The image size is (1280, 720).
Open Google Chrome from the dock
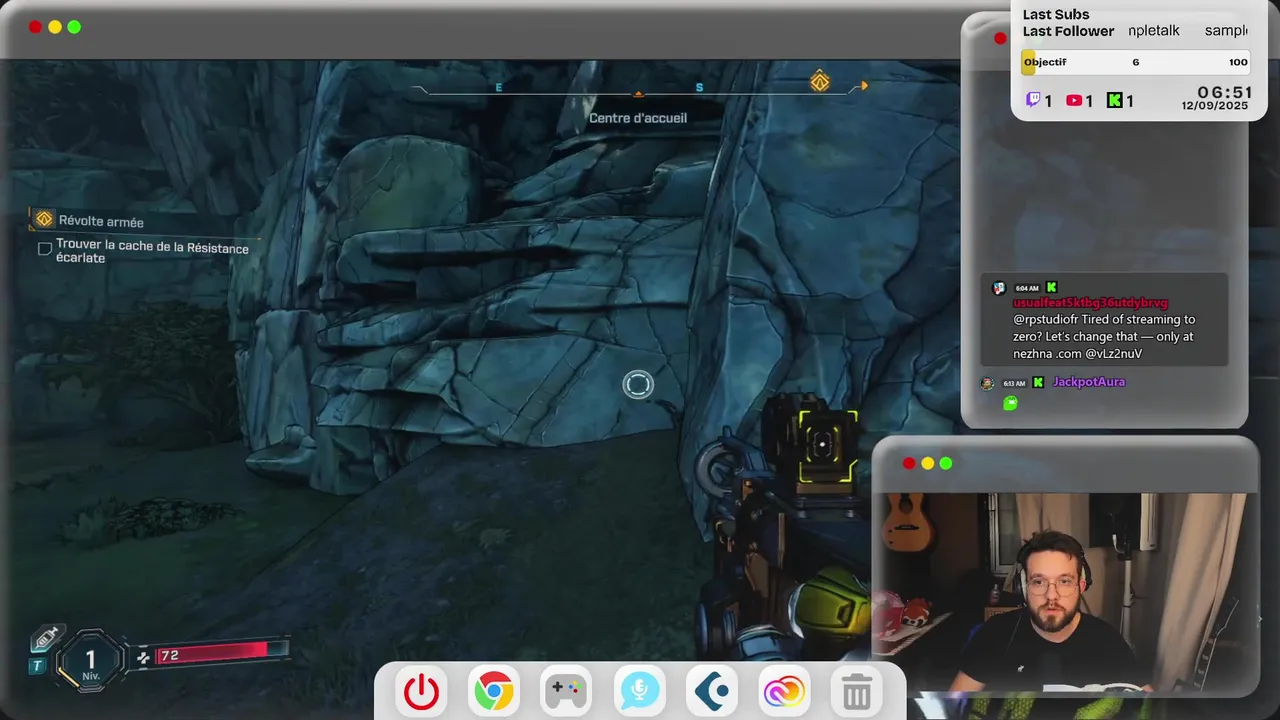494,691
